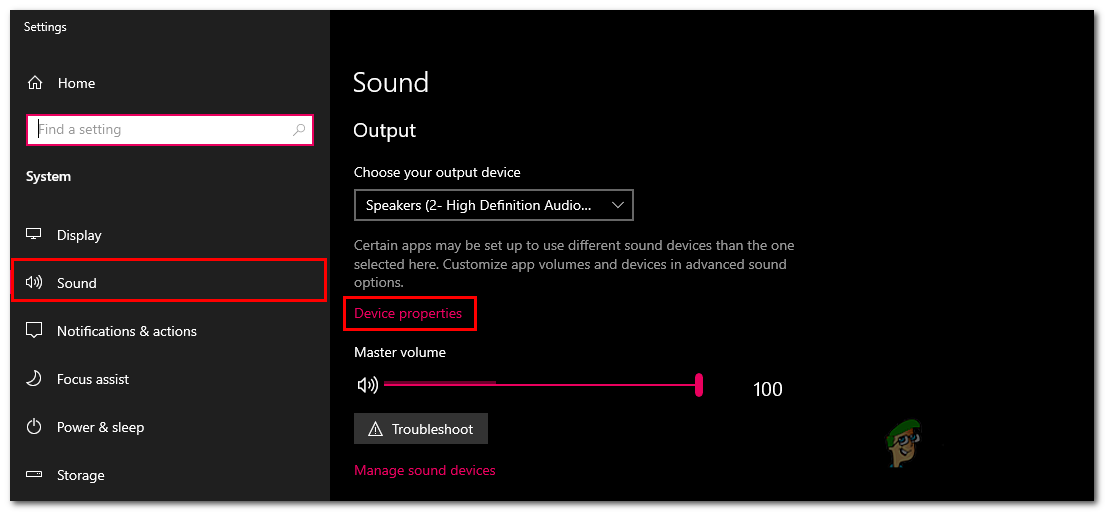Open Device properties link
Image resolution: width=1105 pixels, height=512 pixels.
408,313
